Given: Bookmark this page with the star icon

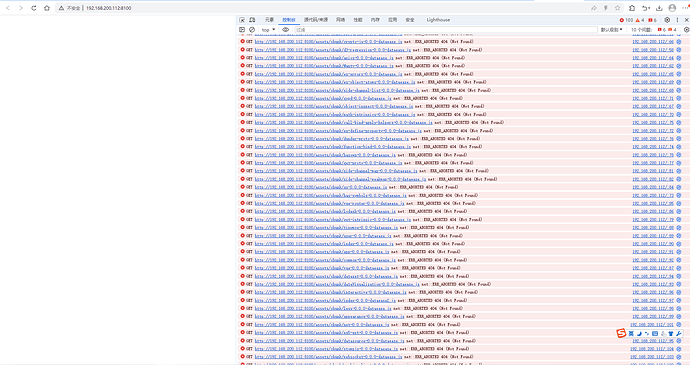Looking at the screenshot, I should tap(617, 8).
